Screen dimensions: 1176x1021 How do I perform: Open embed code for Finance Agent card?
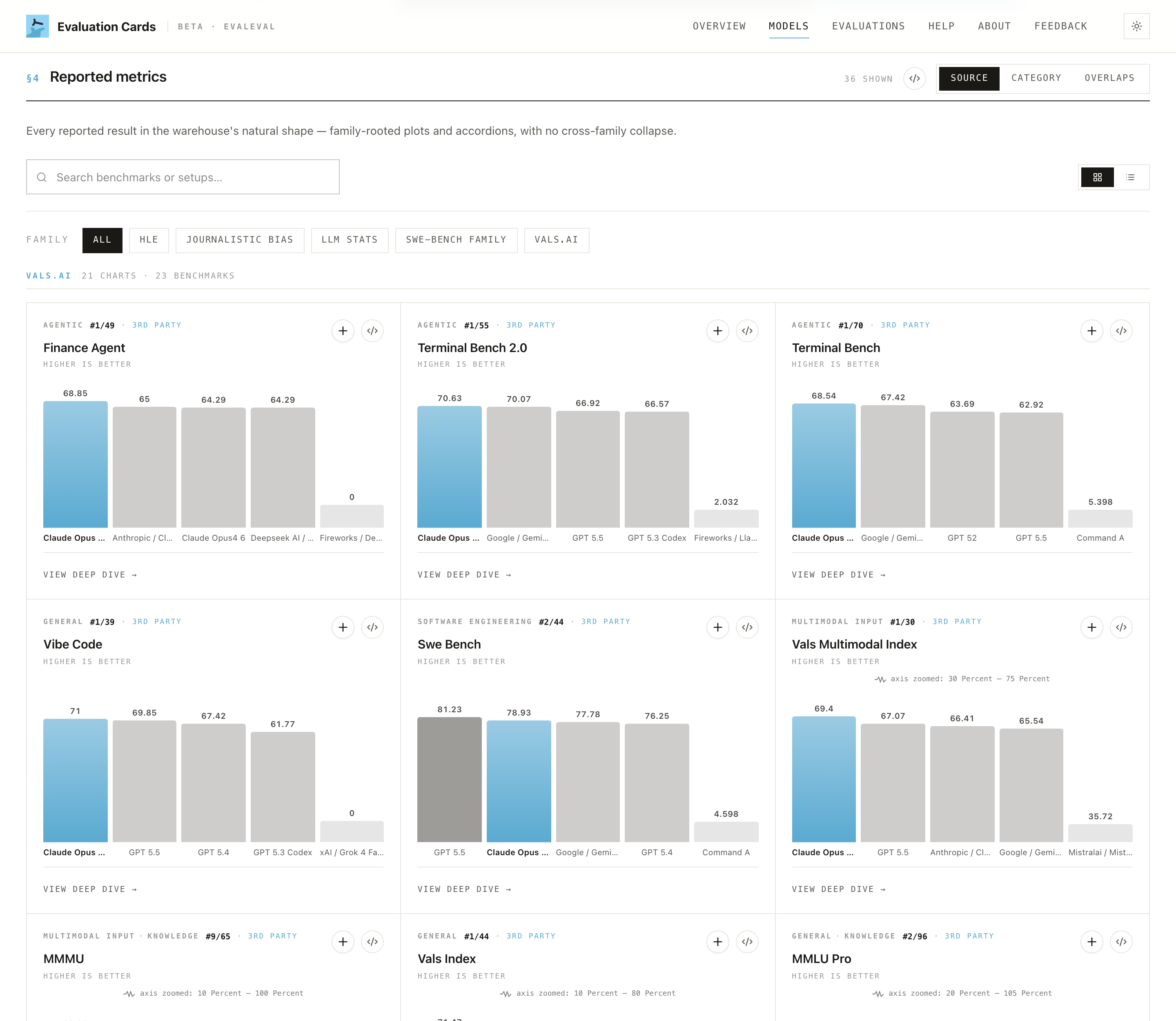(373, 331)
